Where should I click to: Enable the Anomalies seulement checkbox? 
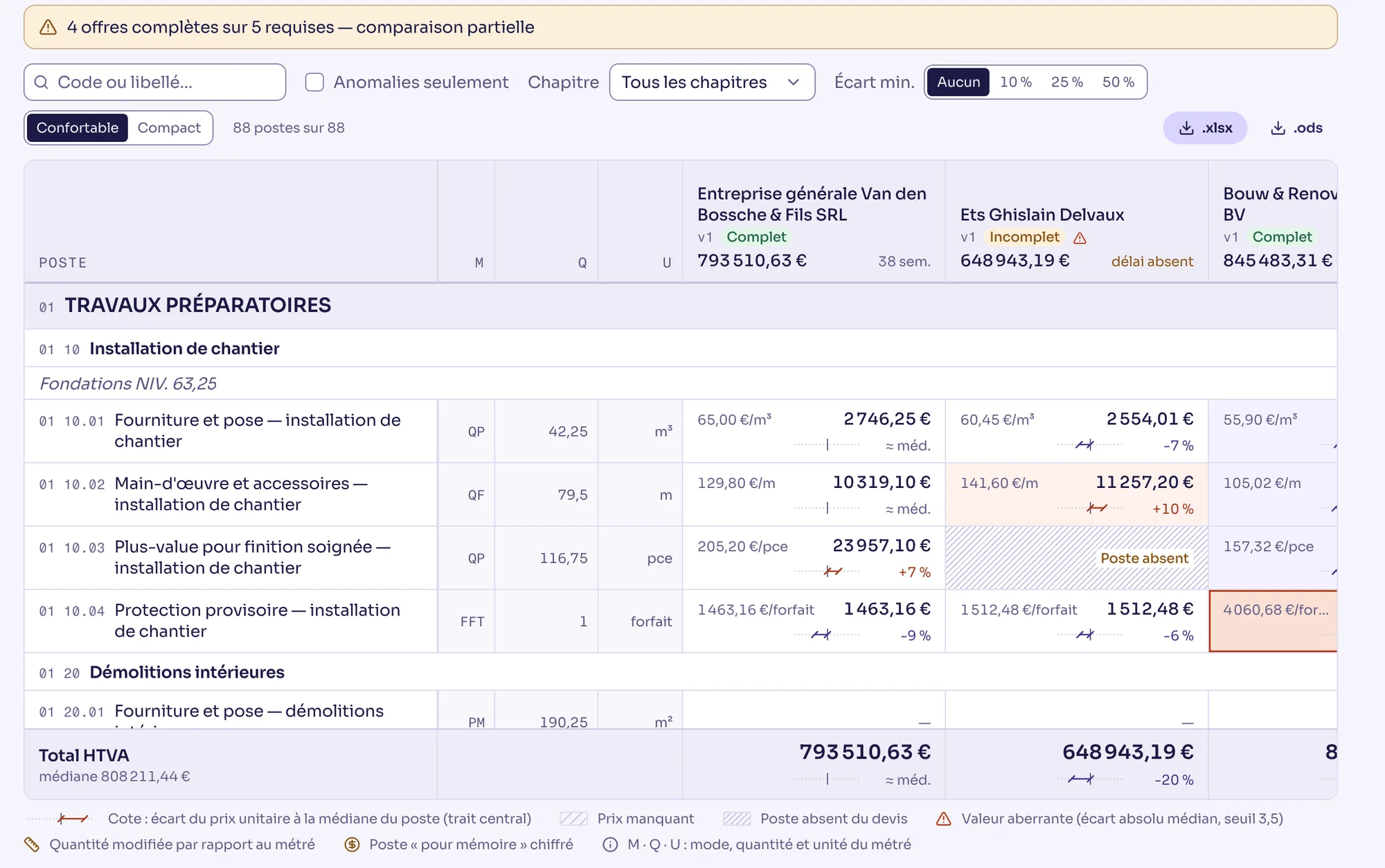point(314,82)
